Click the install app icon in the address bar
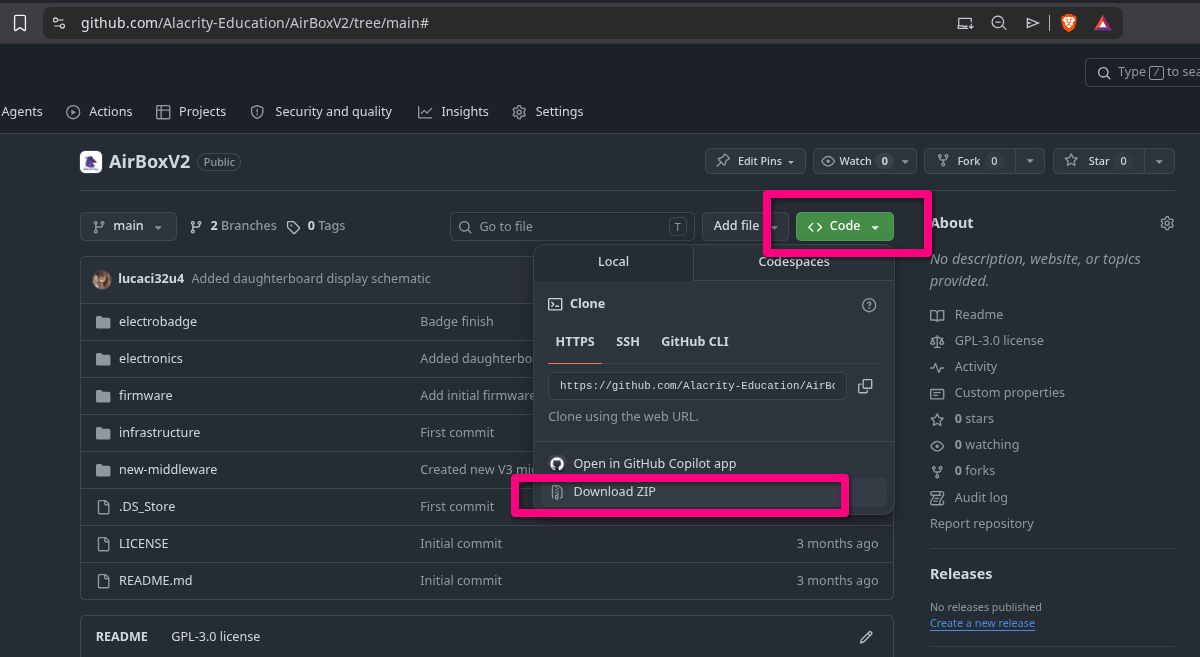The height and width of the screenshot is (657, 1200). pyautogui.click(x=965, y=23)
